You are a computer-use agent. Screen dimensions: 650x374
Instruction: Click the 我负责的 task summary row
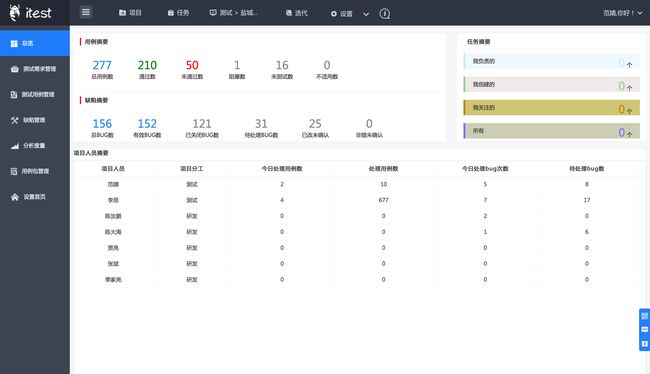[x=551, y=61]
